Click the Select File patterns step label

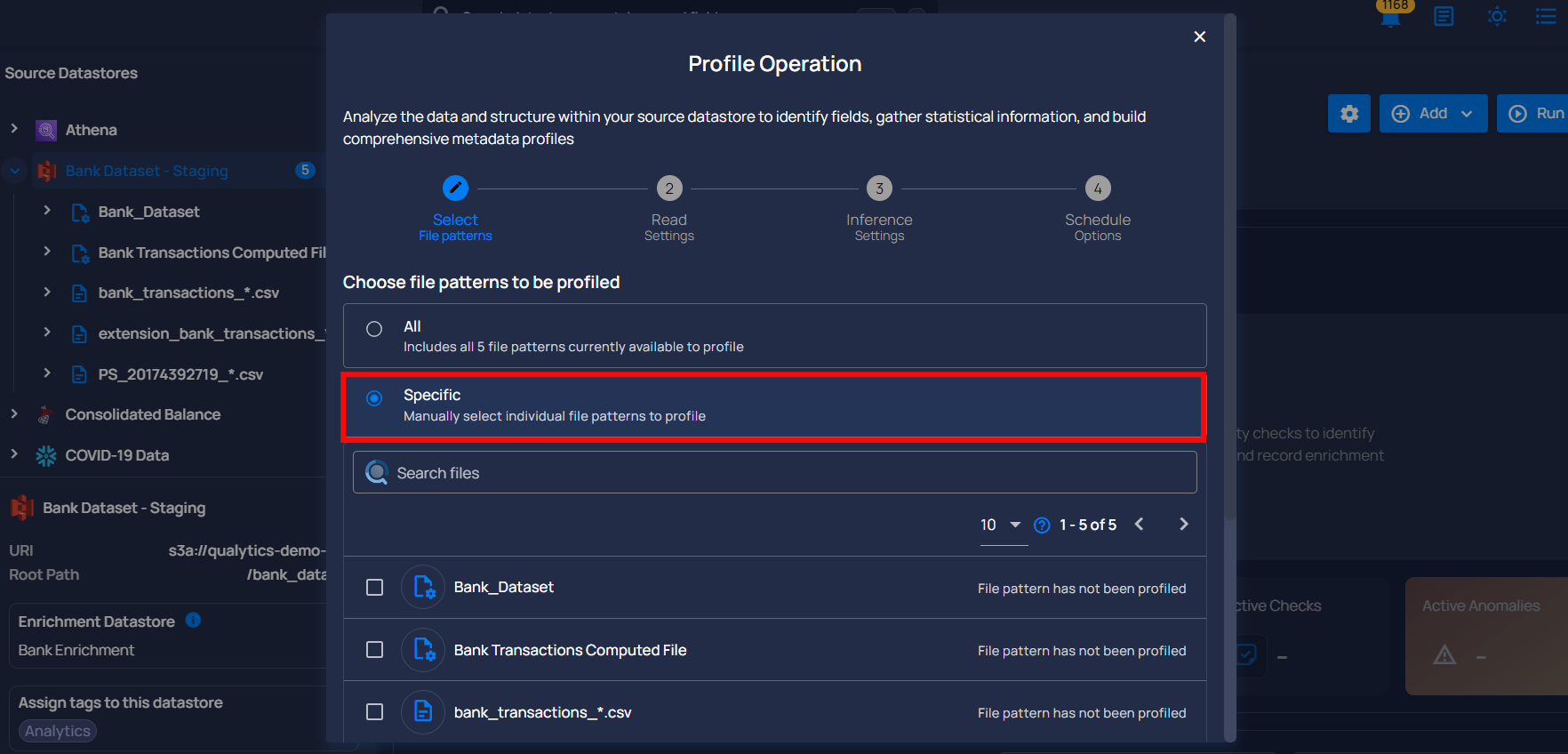coord(455,227)
